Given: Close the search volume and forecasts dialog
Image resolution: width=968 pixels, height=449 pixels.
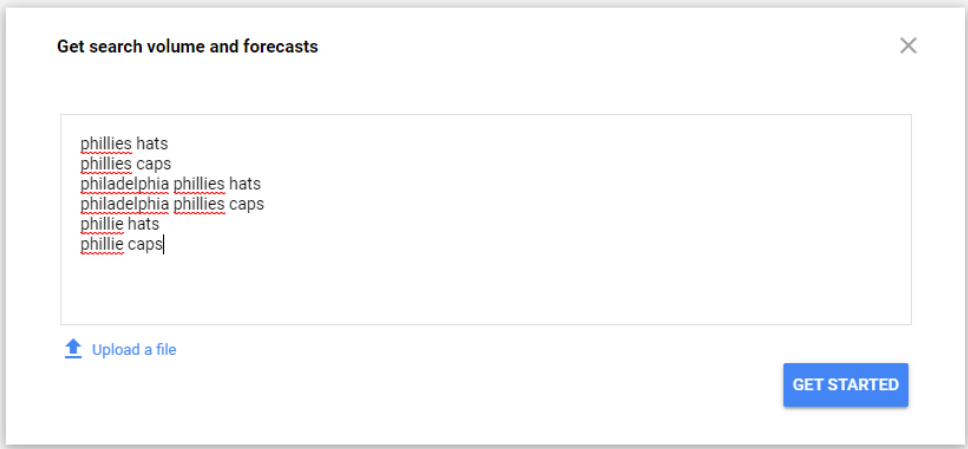Looking at the screenshot, I should 908,45.
